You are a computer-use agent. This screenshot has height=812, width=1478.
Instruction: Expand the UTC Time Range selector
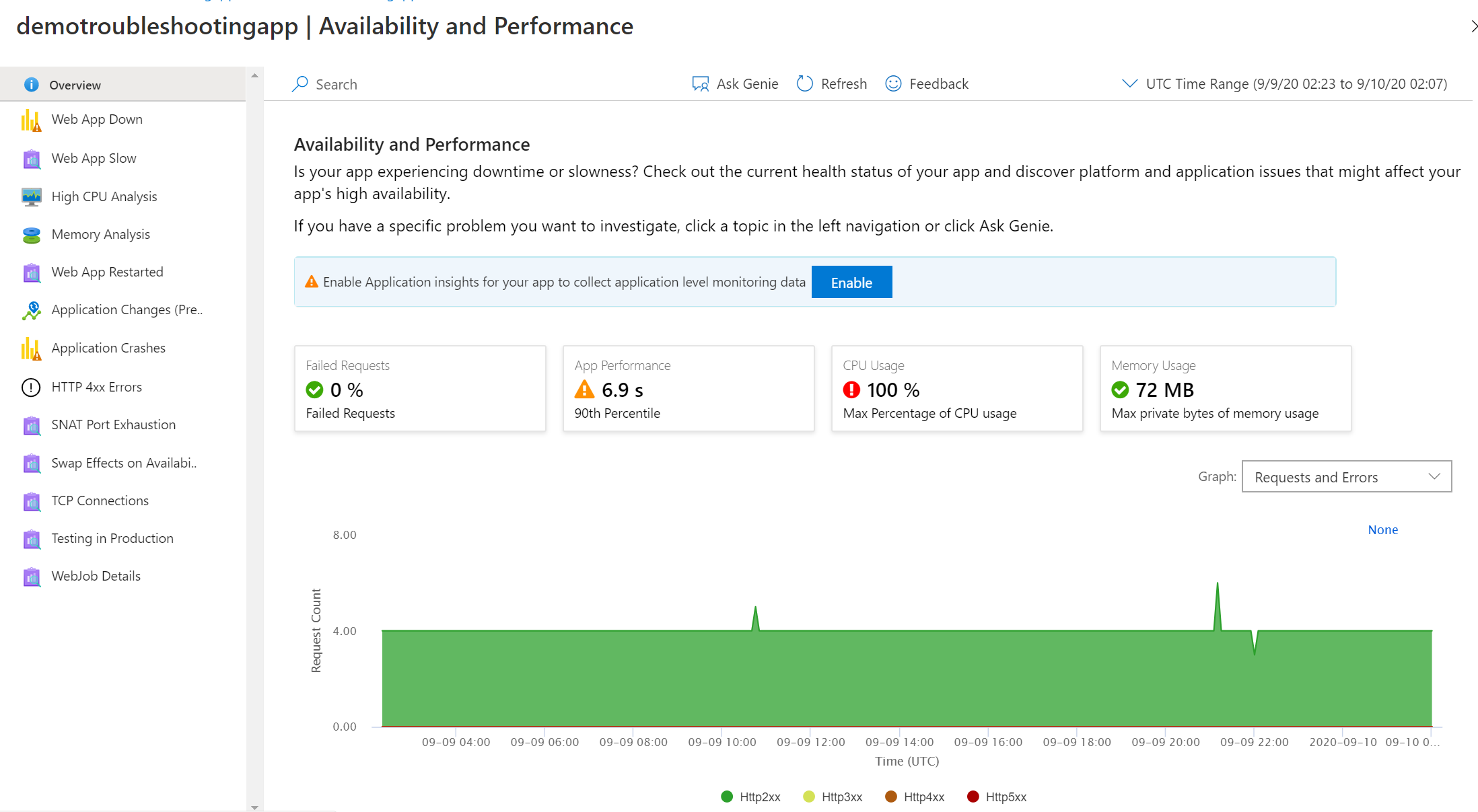click(1129, 83)
